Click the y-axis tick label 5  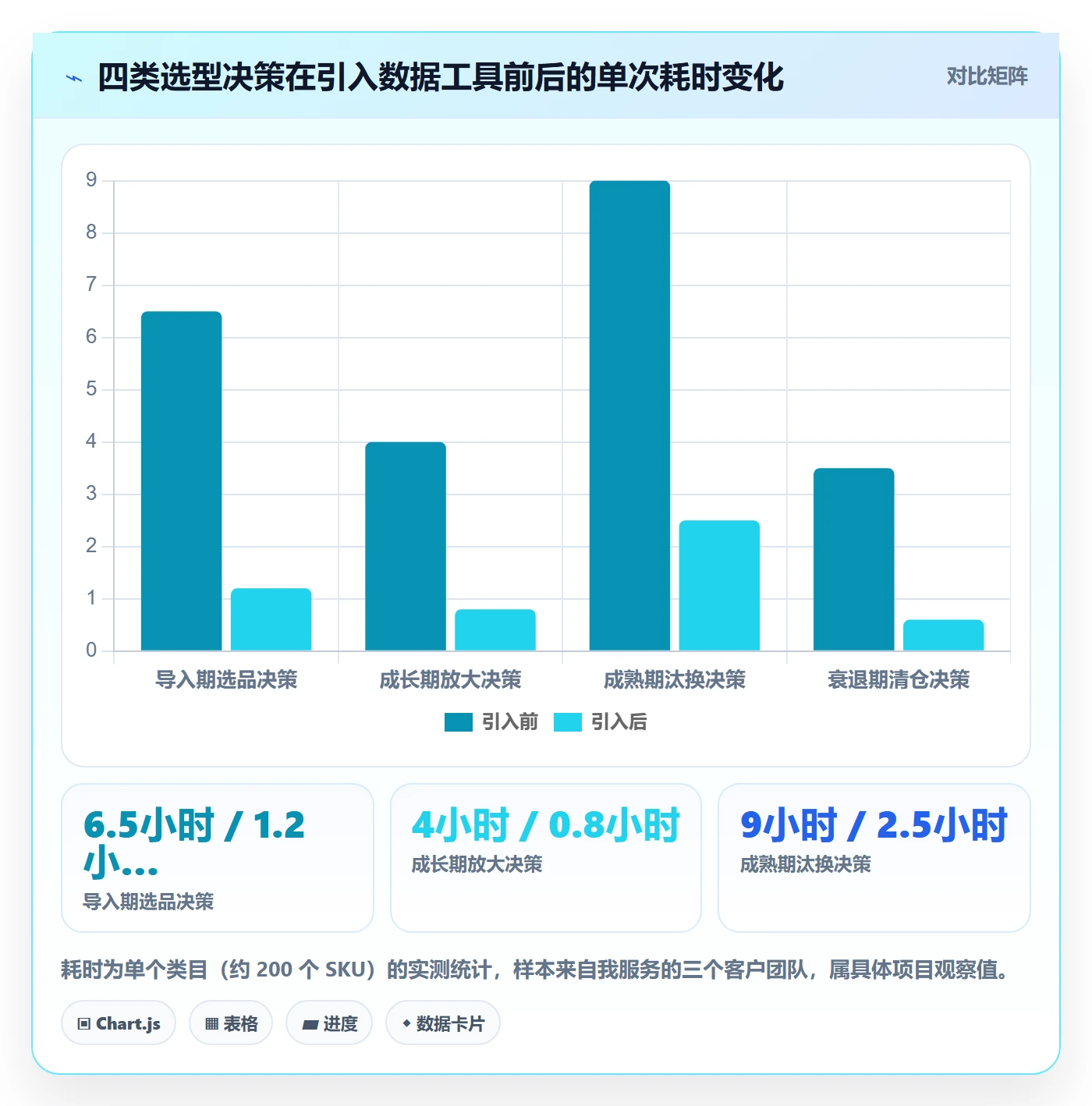(91, 389)
